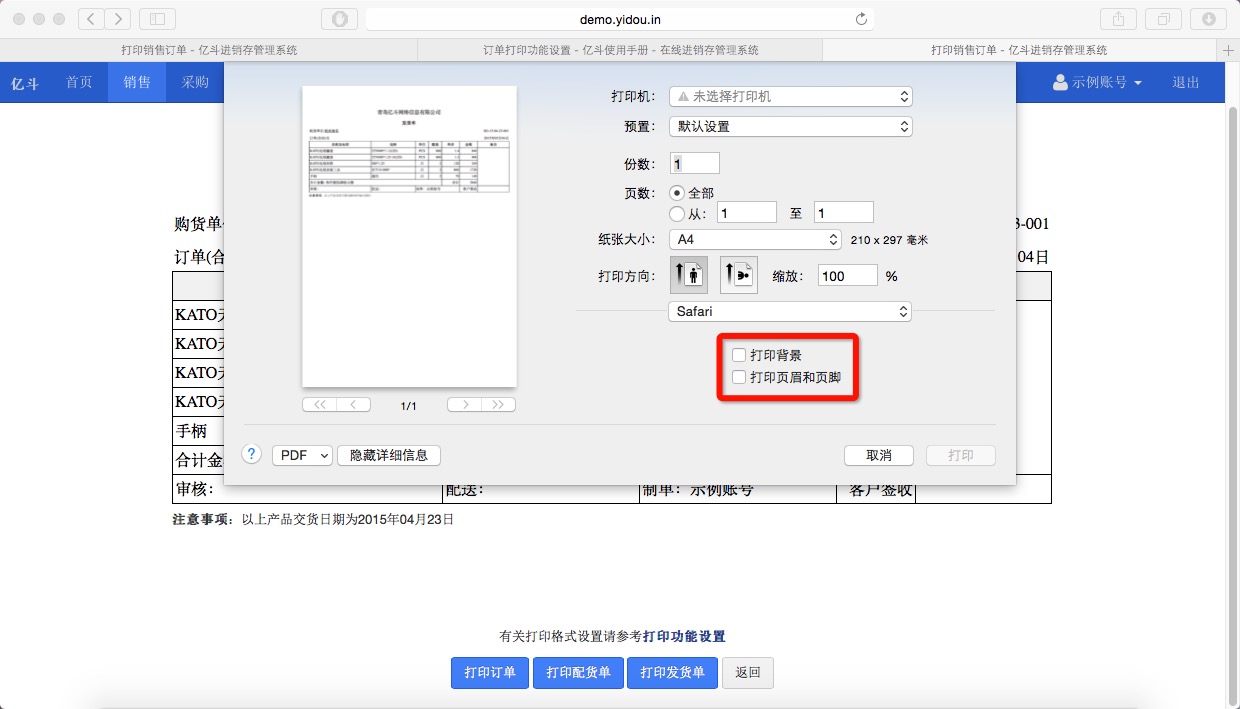Open the 纸张大小 A4 dropdown
This screenshot has width=1240, height=709.
pos(756,240)
